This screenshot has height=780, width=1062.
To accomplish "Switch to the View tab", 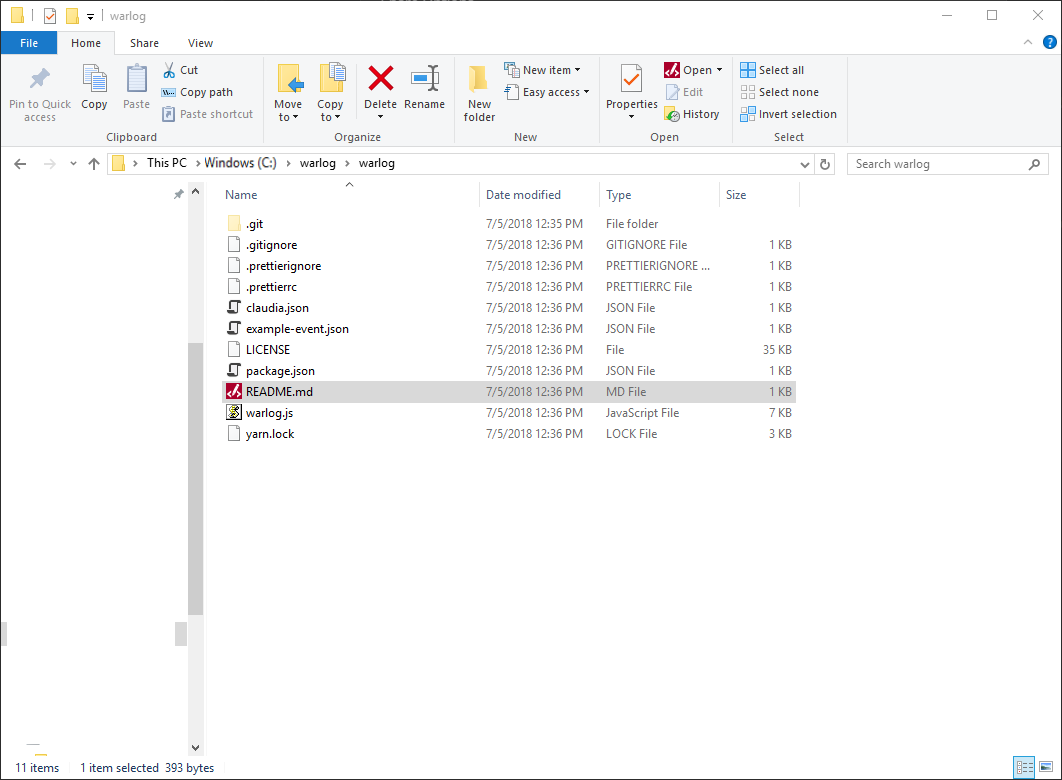I will pyautogui.click(x=200, y=43).
